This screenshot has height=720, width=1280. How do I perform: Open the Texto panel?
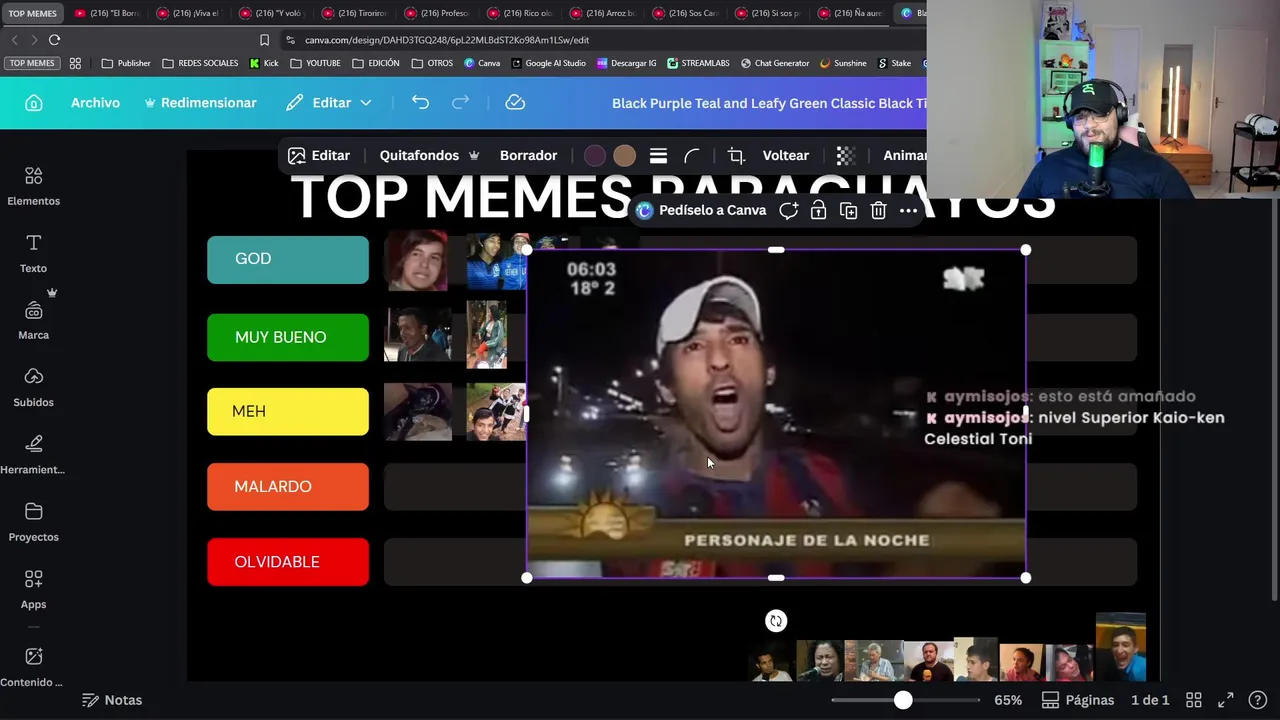tap(33, 254)
